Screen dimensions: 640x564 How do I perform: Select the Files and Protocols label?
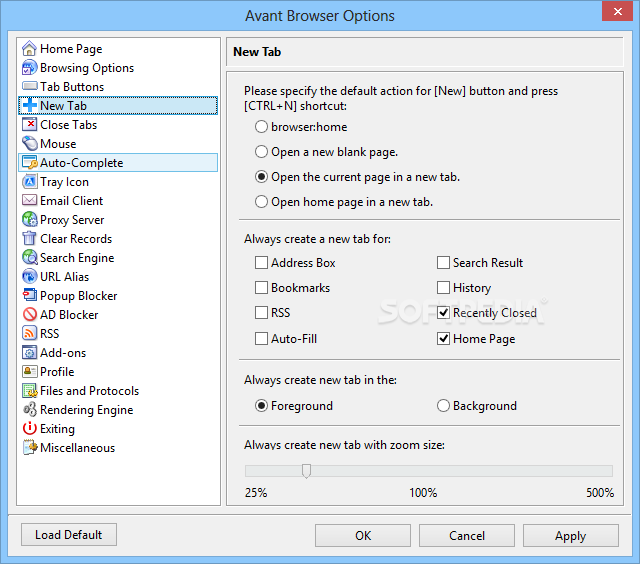pyautogui.click(x=89, y=391)
